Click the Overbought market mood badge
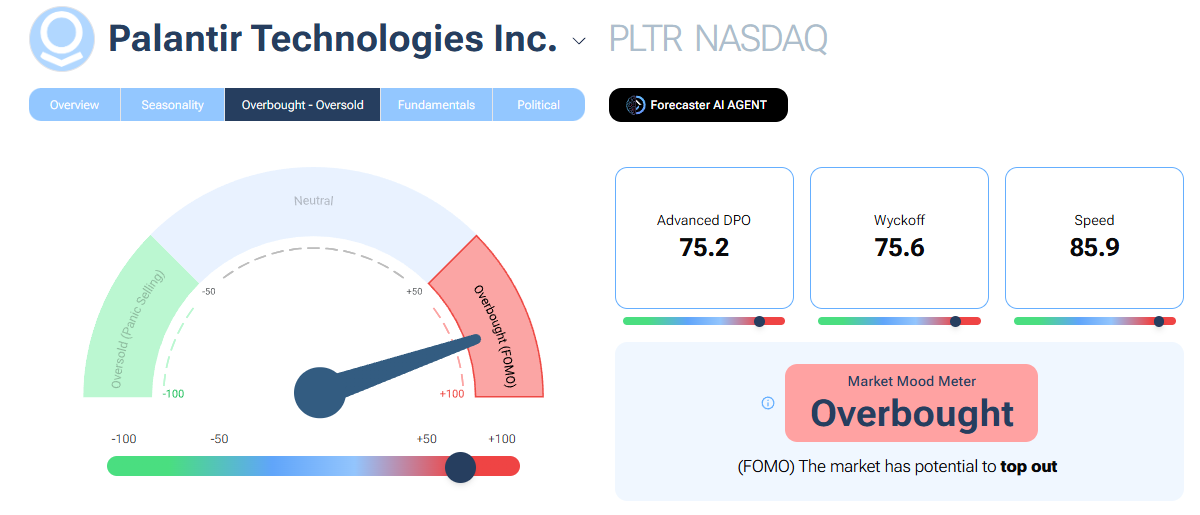The height and width of the screenshot is (515, 1200). pos(911,403)
